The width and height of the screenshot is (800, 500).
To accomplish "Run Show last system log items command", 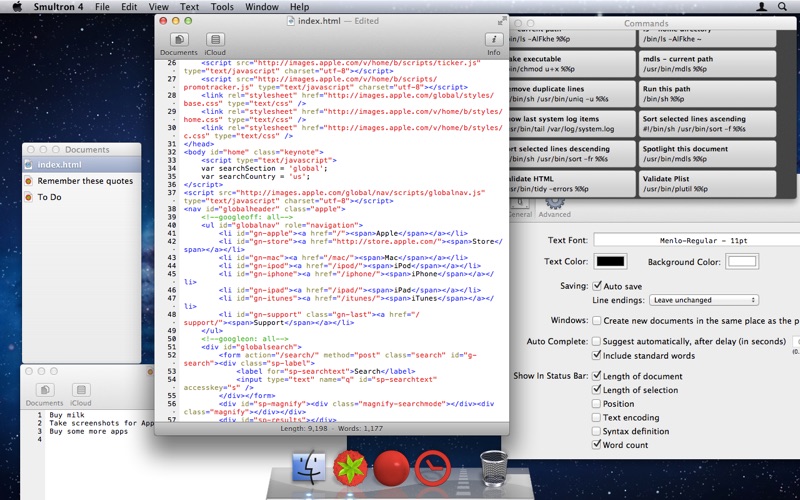I will tap(572, 124).
